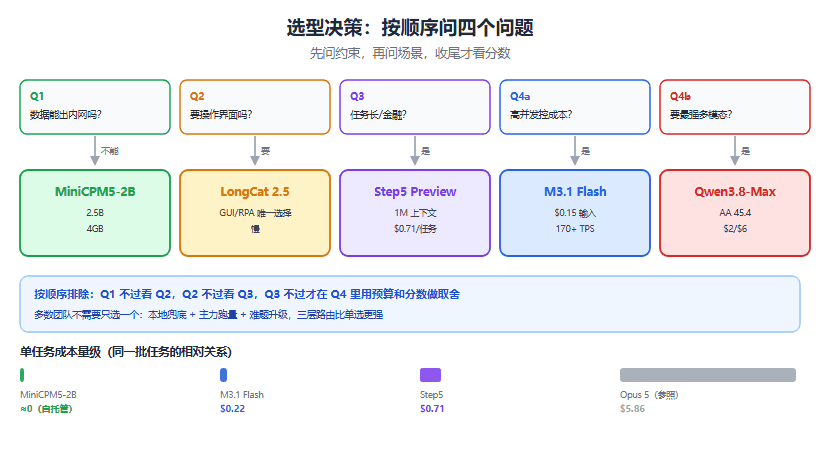Click the 多数团队不需要只选一个 note
This screenshot has height=470, width=820.
[209, 315]
